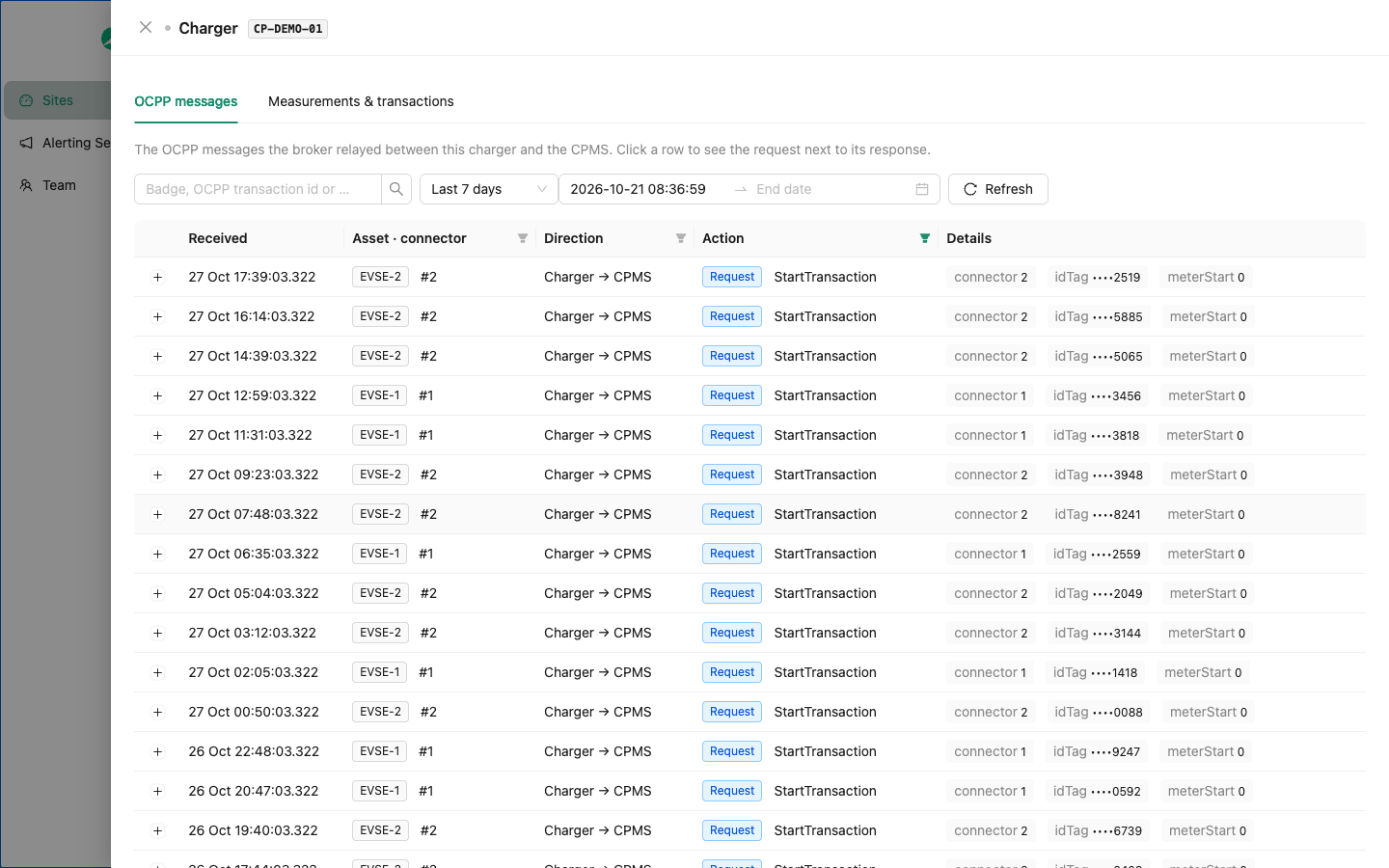Expand the 27 Oct 09:23:03.322 row
Viewport: 1389px width, 868px height.
point(157,475)
